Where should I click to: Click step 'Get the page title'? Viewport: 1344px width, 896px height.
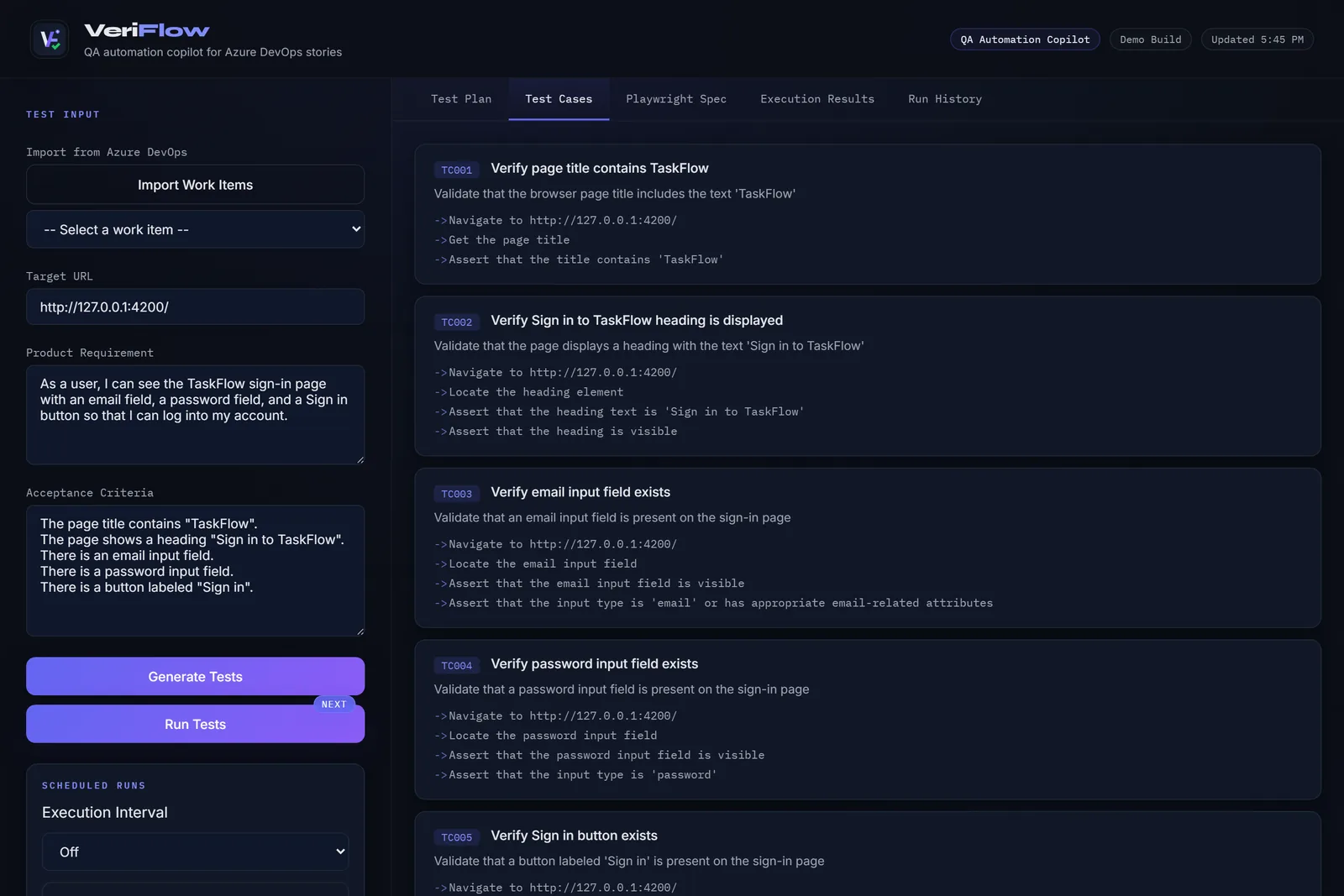point(509,240)
